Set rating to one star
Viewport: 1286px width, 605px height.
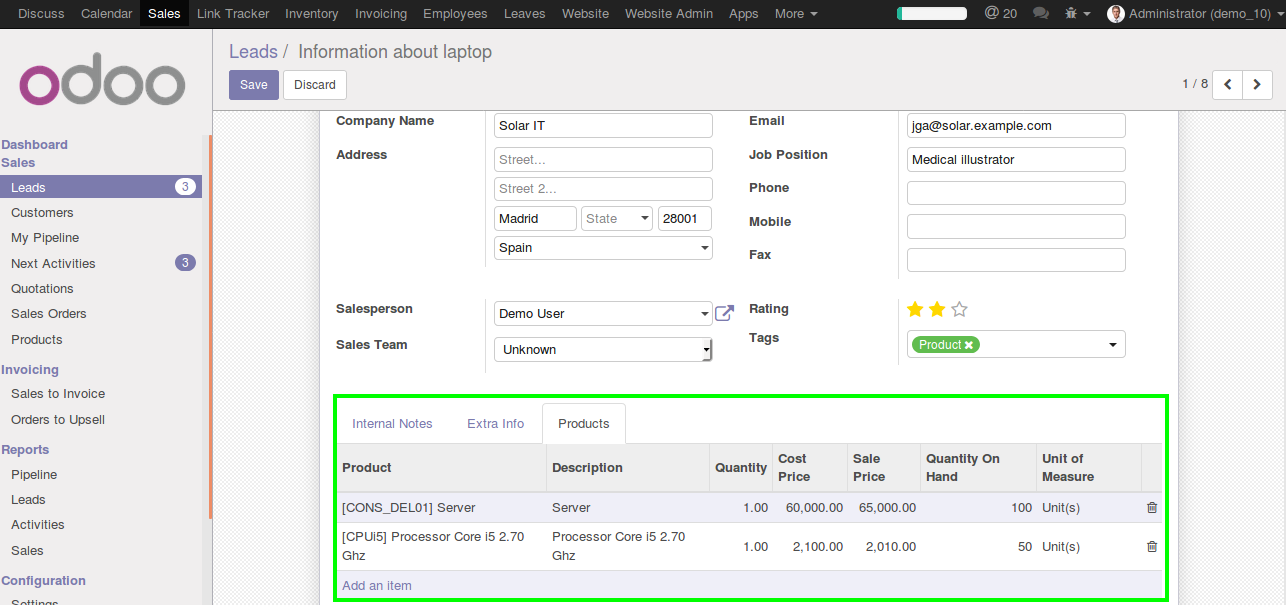pyautogui.click(x=915, y=310)
